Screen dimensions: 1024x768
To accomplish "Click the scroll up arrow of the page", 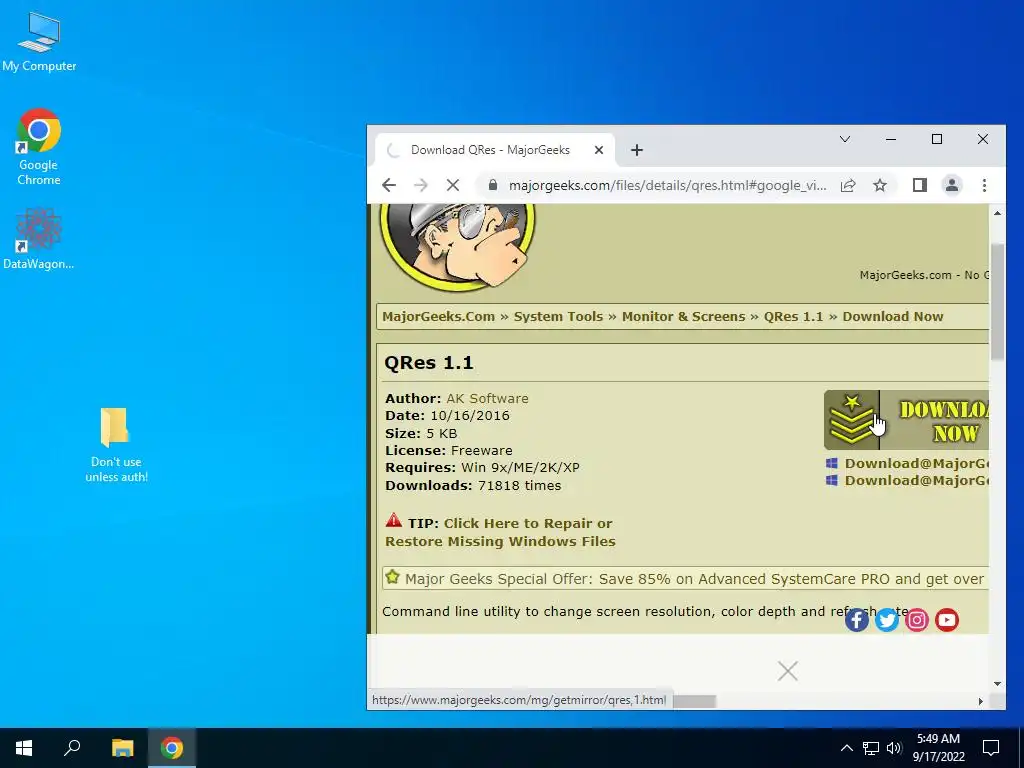I will [997, 212].
